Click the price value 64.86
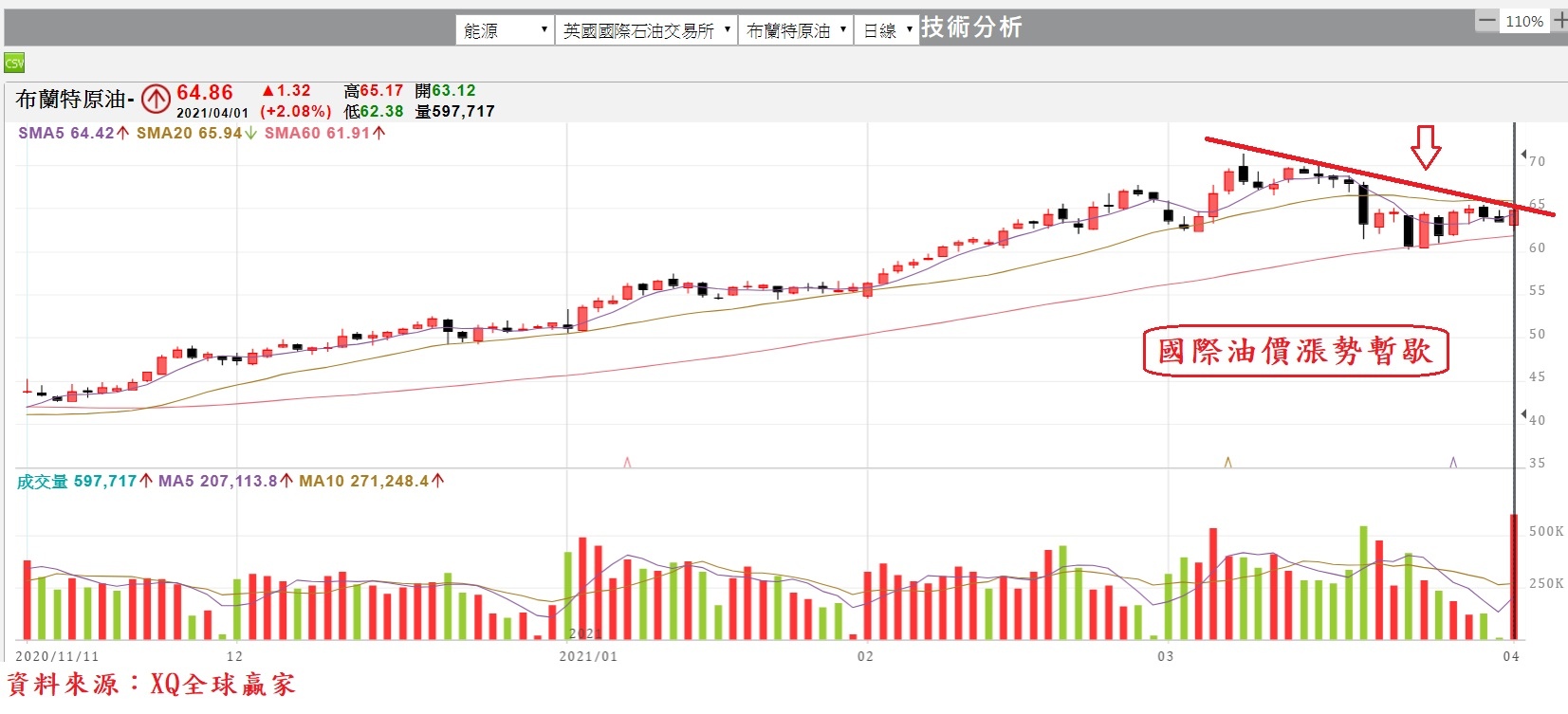Image resolution: width=1568 pixels, height=714 pixels. pos(205,93)
